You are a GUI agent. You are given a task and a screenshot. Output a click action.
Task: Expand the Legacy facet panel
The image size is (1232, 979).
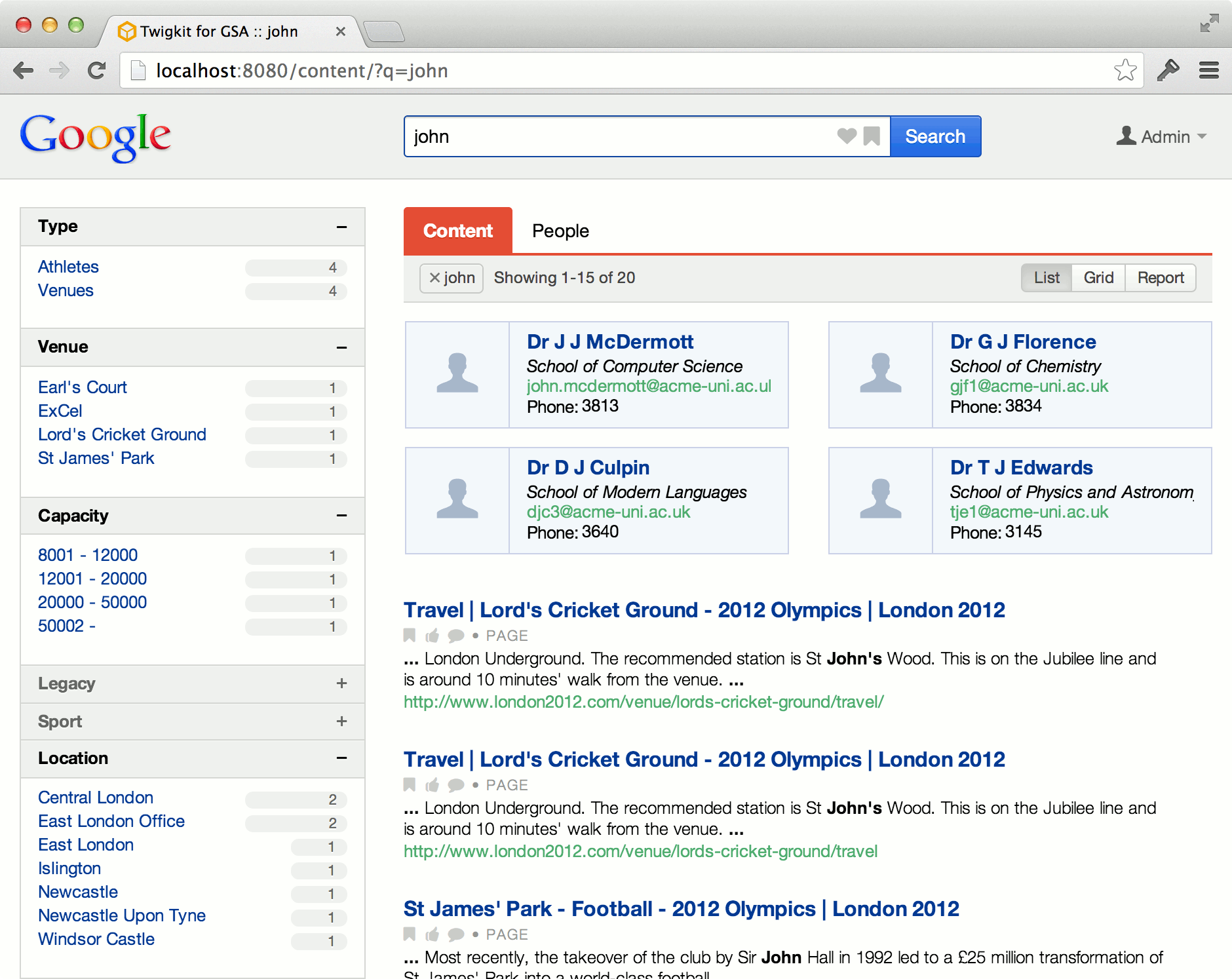pos(341,683)
